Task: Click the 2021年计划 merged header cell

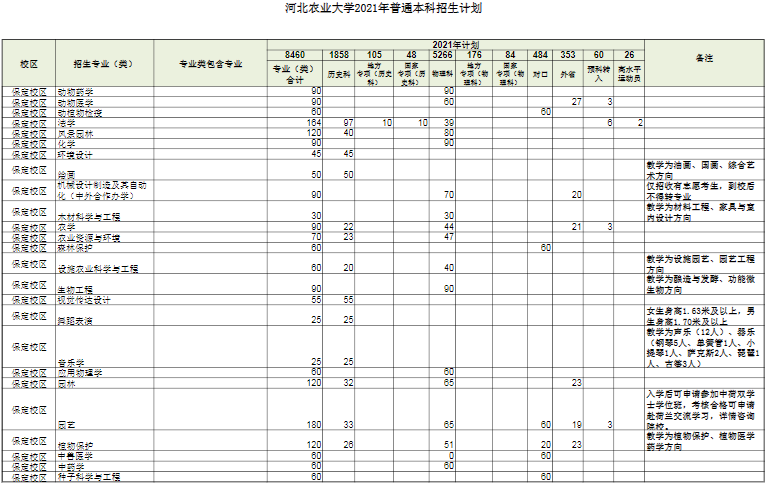Action: [x=455, y=45]
